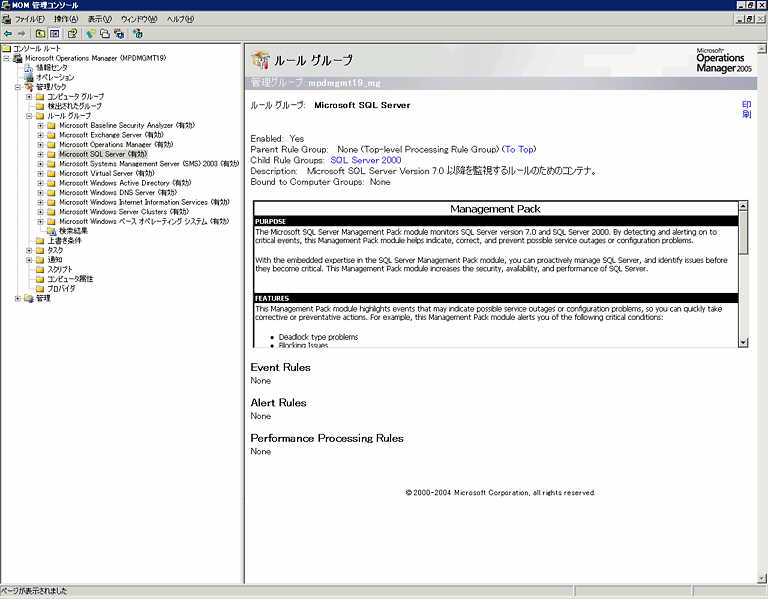The height and width of the screenshot is (599, 768).
Task: Expand Microsoft SQL Server (有効) node
Action: (41, 154)
